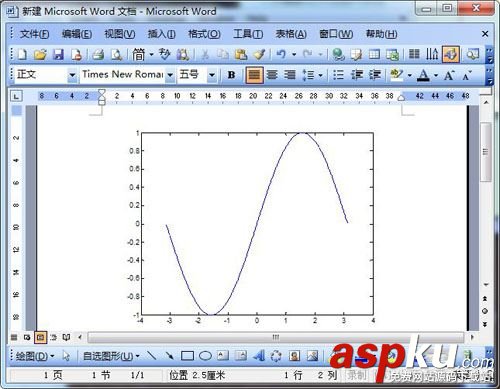Open the 格式(O) menu
Viewport: 500px width, 389px height.
204,34
